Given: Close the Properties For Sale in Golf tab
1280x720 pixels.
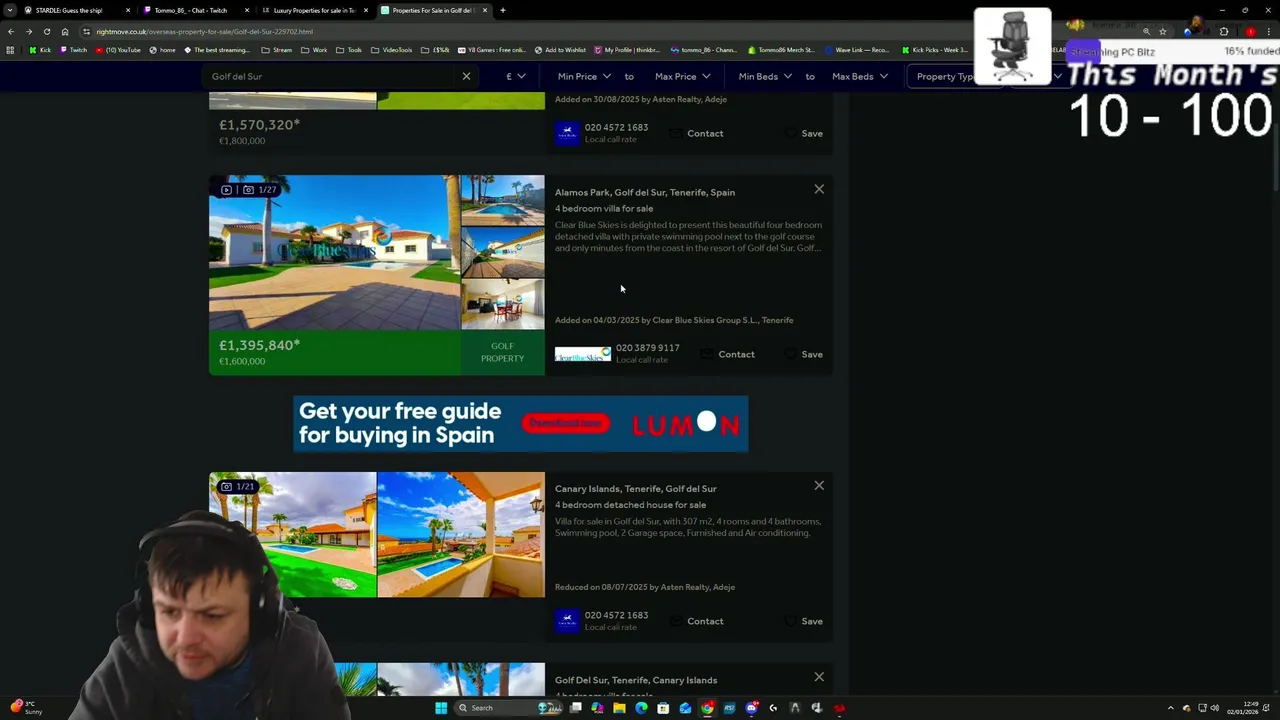Looking at the screenshot, I should point(485,10).
